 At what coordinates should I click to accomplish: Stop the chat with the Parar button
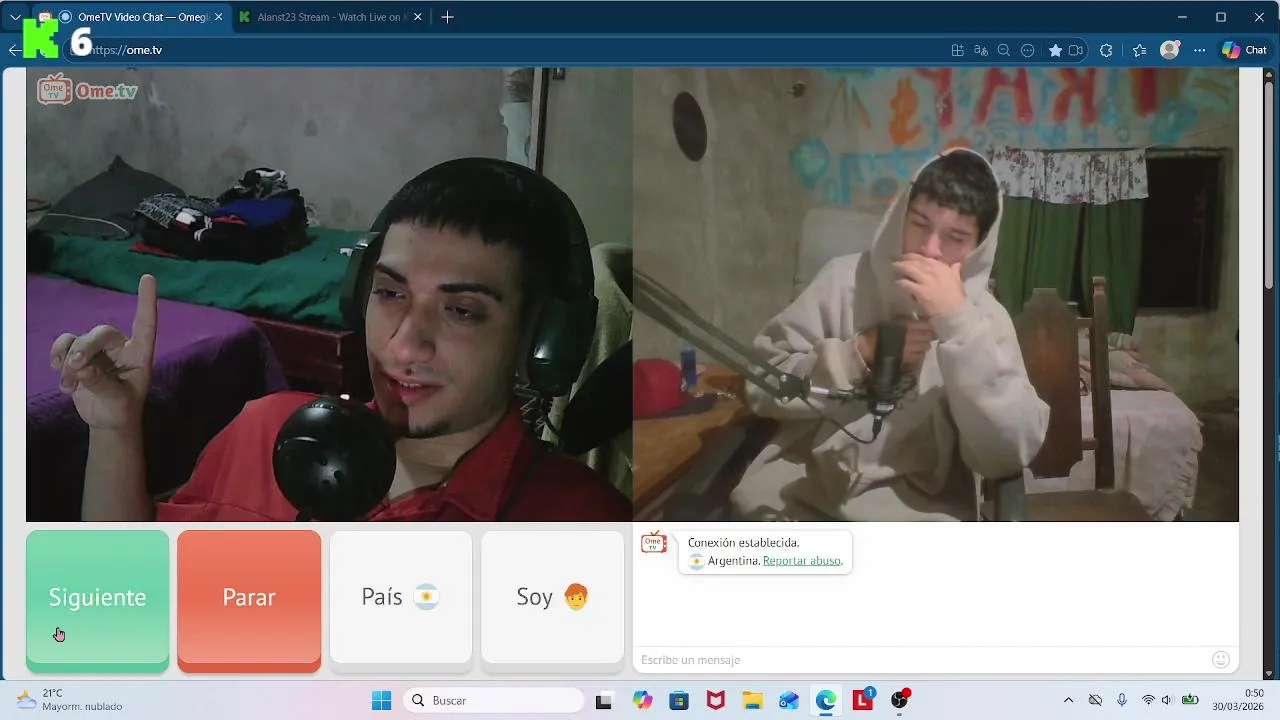pos(249,597)
